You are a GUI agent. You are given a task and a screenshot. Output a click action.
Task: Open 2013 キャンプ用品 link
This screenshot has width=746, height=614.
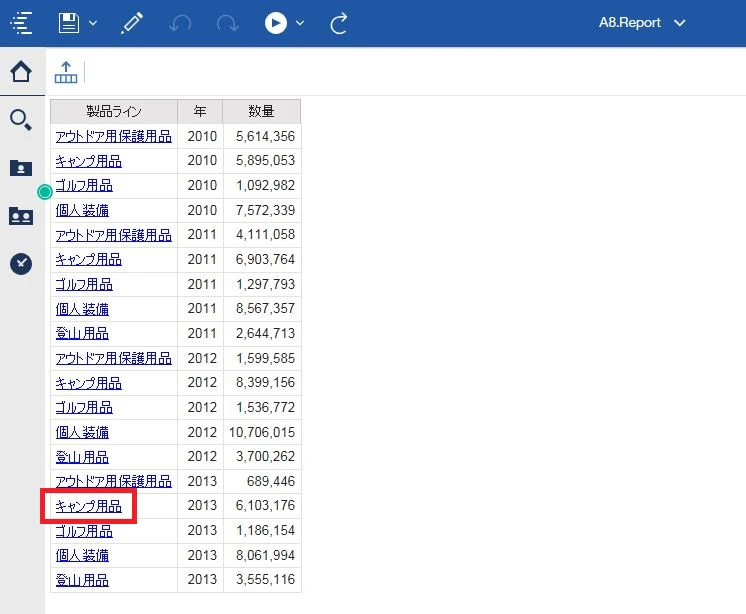(88, 506)
